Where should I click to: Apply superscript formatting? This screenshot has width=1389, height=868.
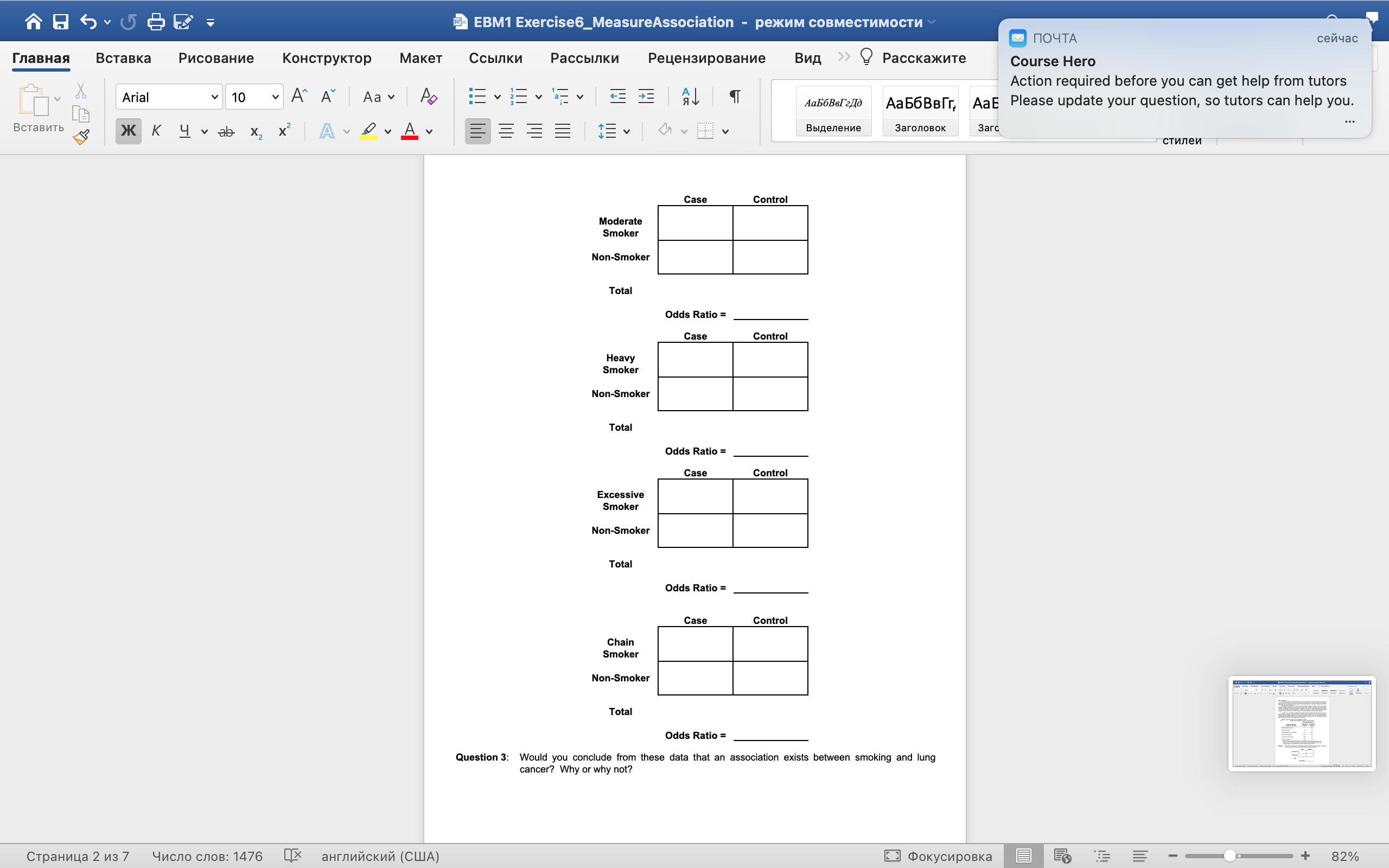point(284,131)
